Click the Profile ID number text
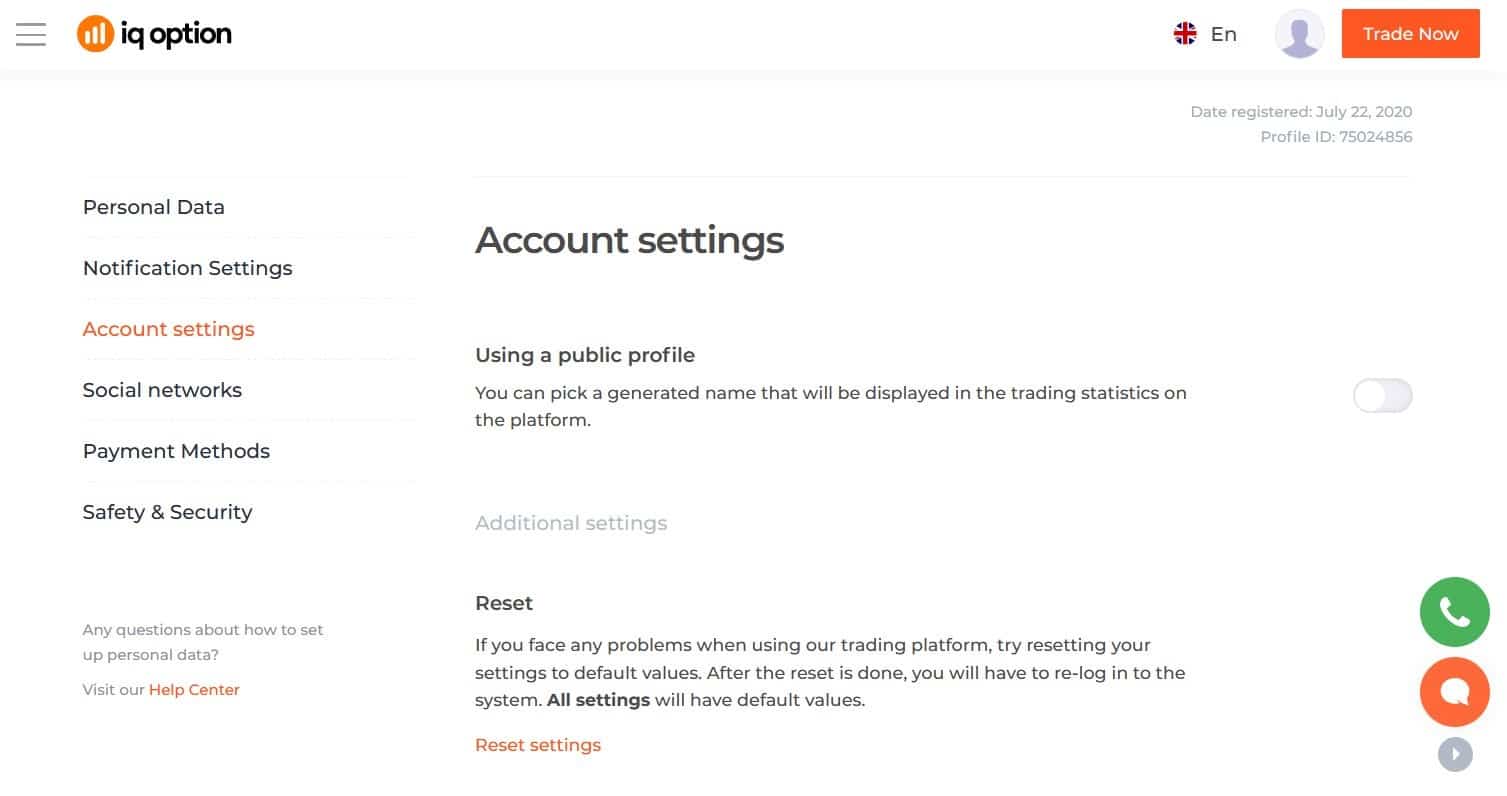1507x796 pixels. pos(1375,137)
